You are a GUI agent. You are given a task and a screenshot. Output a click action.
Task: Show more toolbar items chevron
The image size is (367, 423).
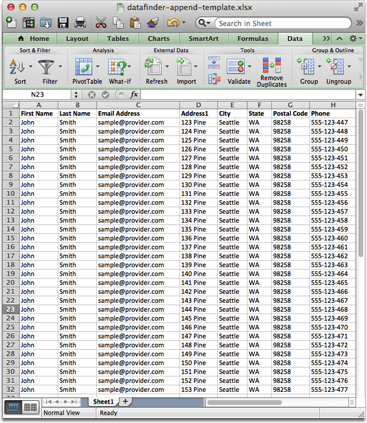pos(359,23)
